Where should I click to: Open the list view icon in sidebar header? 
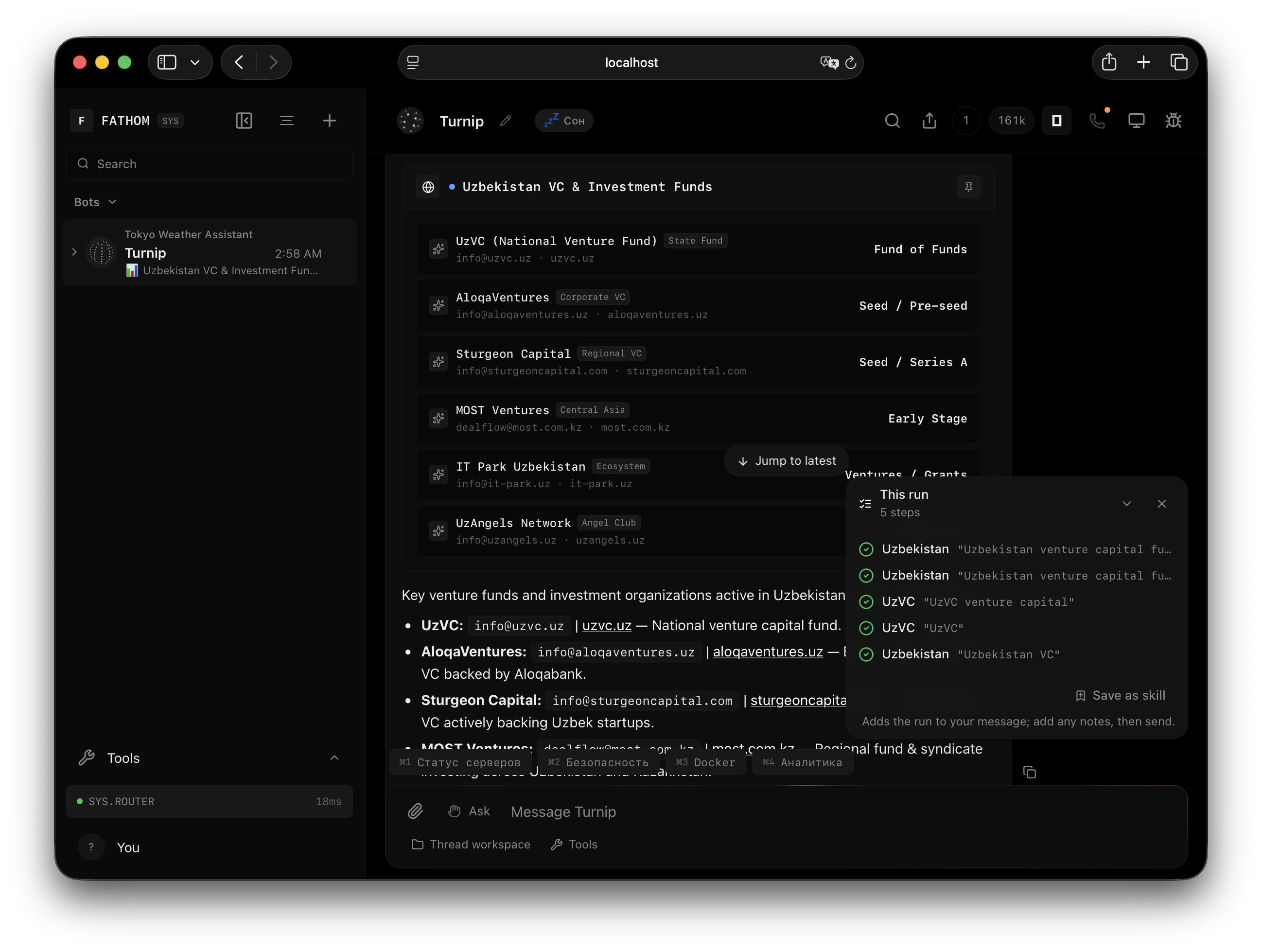[286, 121]
